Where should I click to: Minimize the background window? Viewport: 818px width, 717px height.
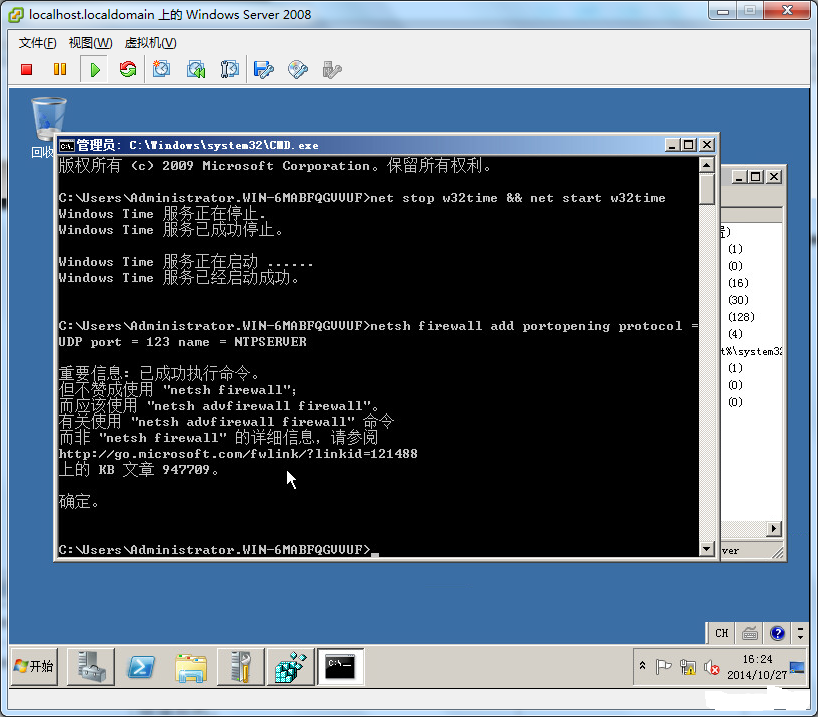coord(739,177)
